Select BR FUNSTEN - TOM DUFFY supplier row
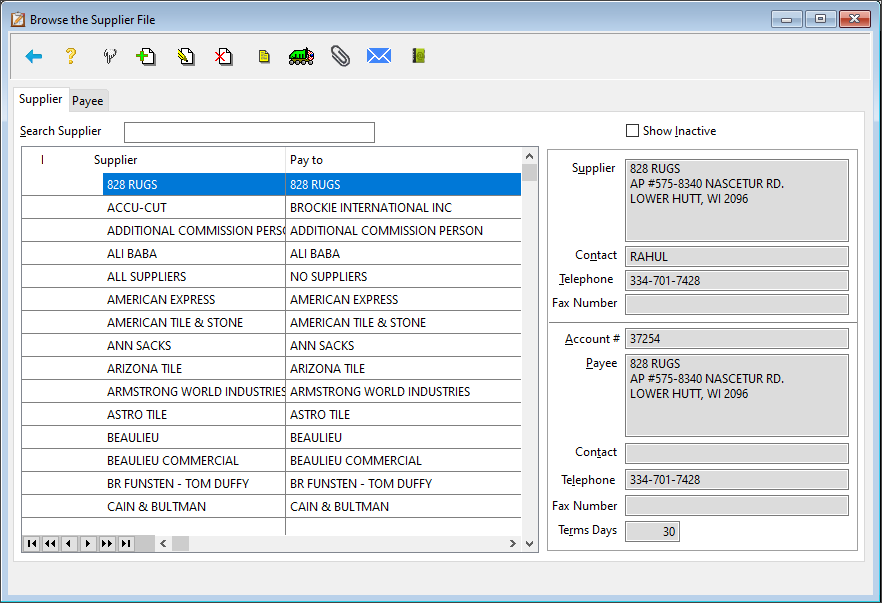882x603 pixels. [271, 484]
